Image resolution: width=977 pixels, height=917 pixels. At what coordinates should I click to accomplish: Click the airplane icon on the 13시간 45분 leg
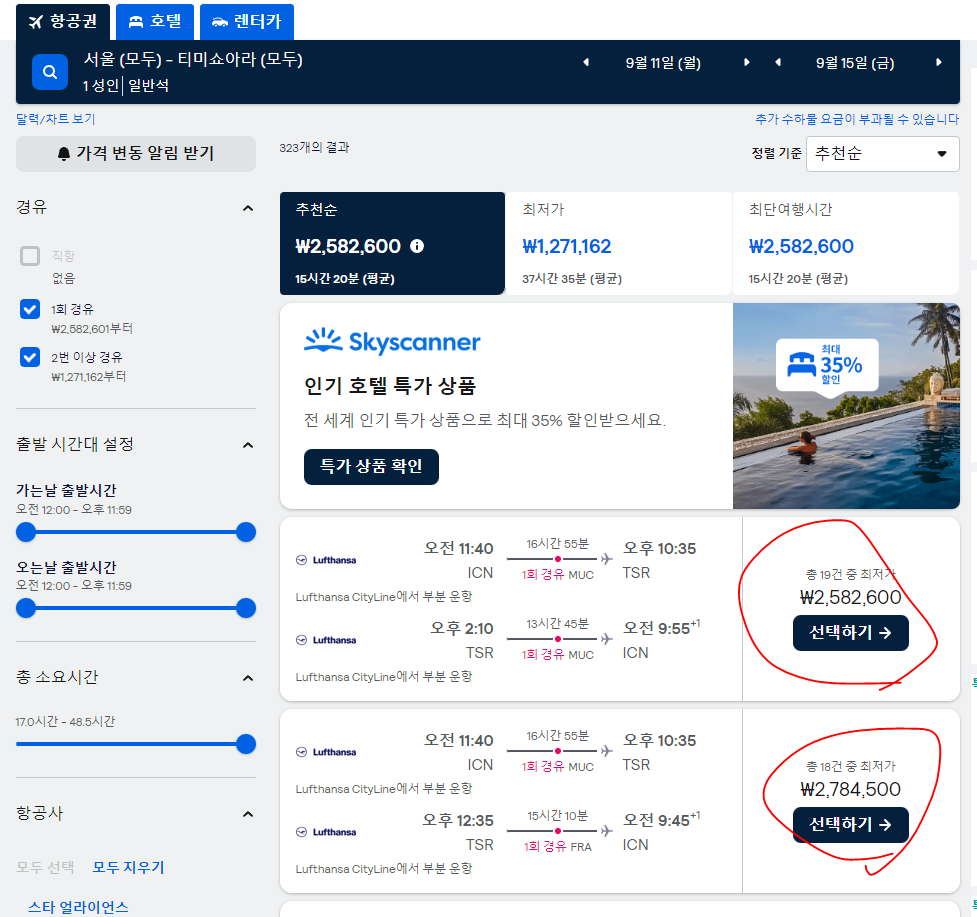coord(606,639)
